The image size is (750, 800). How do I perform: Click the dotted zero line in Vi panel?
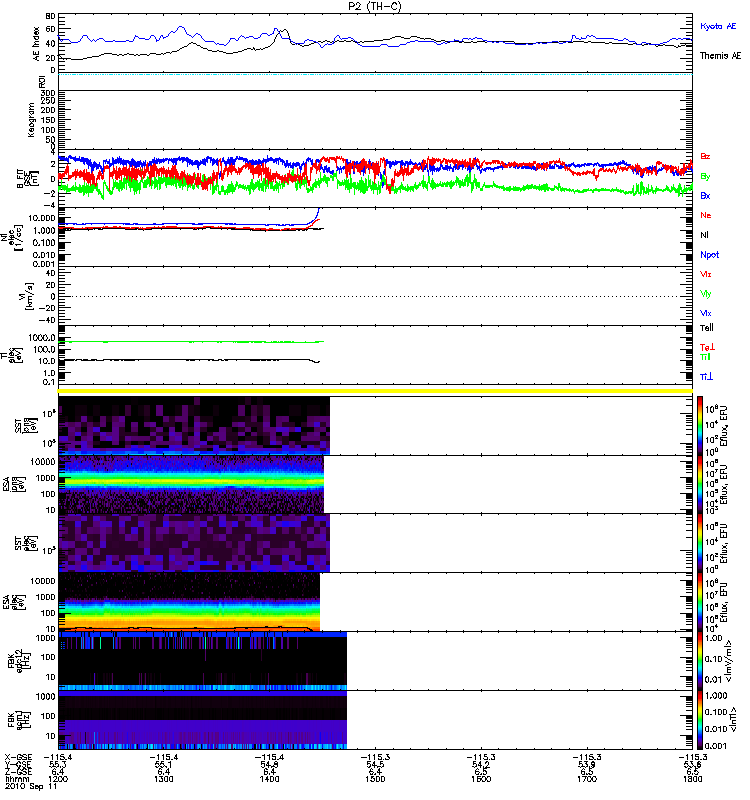coord(375,296)
